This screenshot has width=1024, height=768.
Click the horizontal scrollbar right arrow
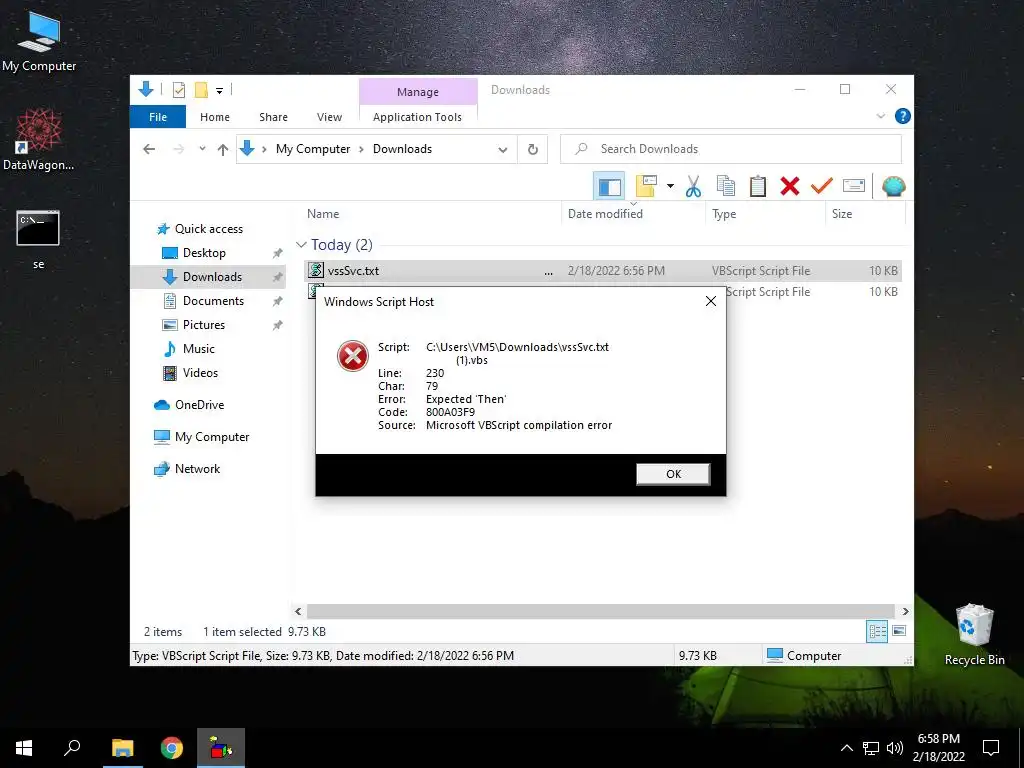click(x=905, y=611)
